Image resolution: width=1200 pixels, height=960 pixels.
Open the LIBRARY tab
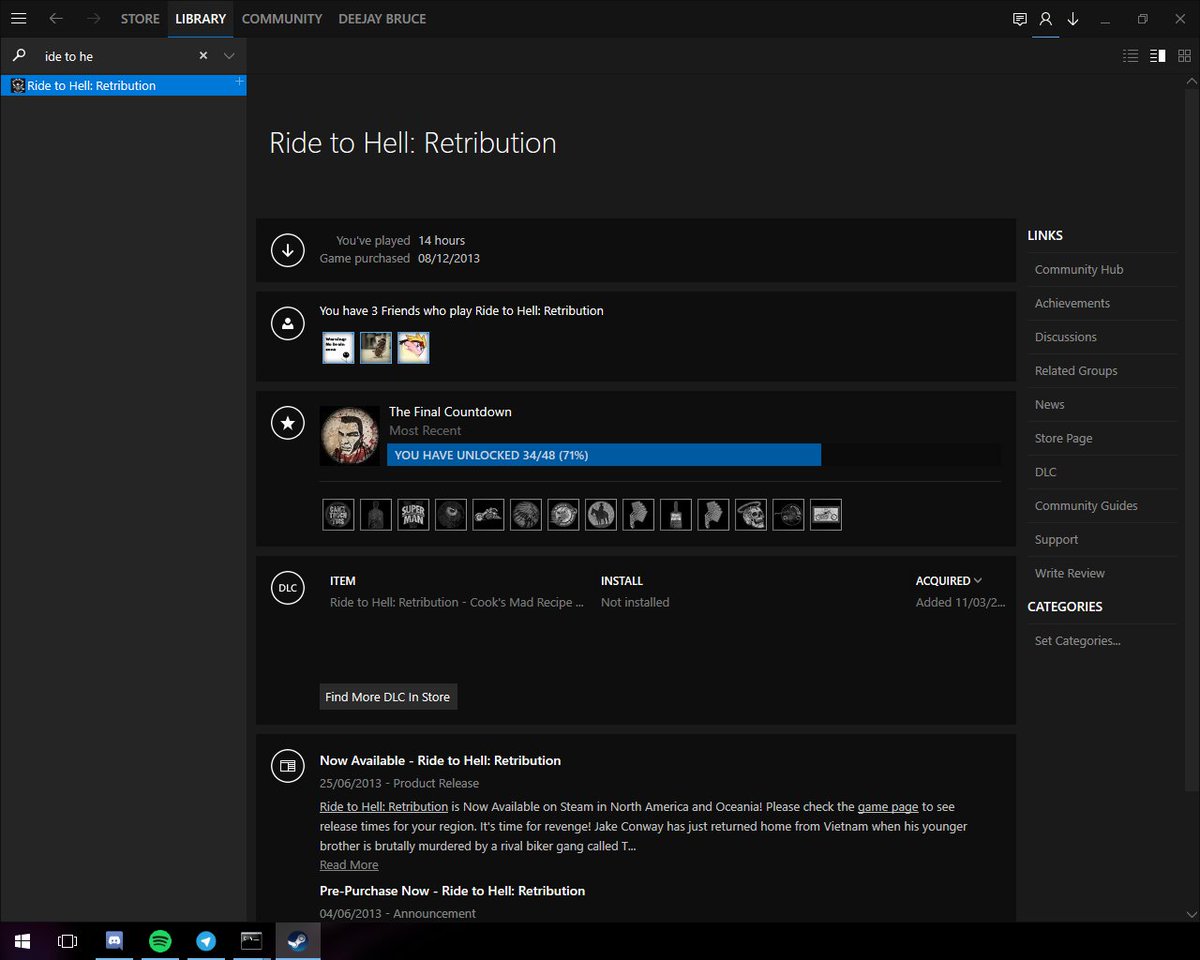(x=200, y=19)
